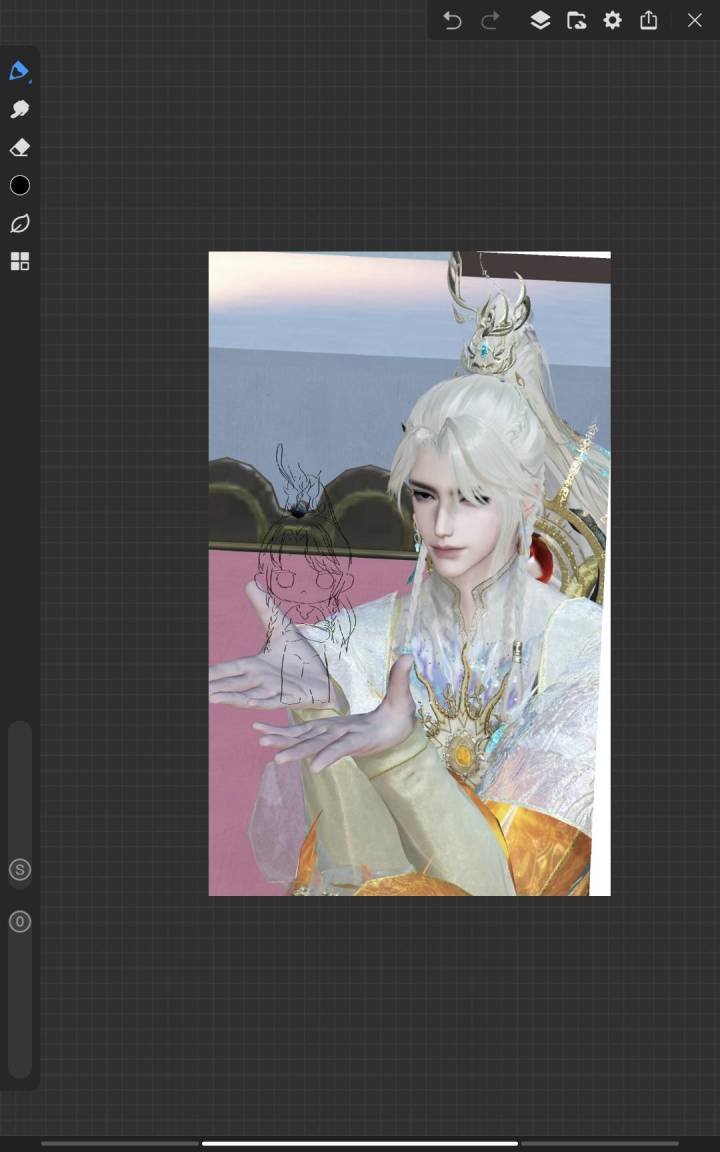Click the opacity 0 slider handle
The width and height of the screenshot is (720, 1152).
(x=20, y=921)
